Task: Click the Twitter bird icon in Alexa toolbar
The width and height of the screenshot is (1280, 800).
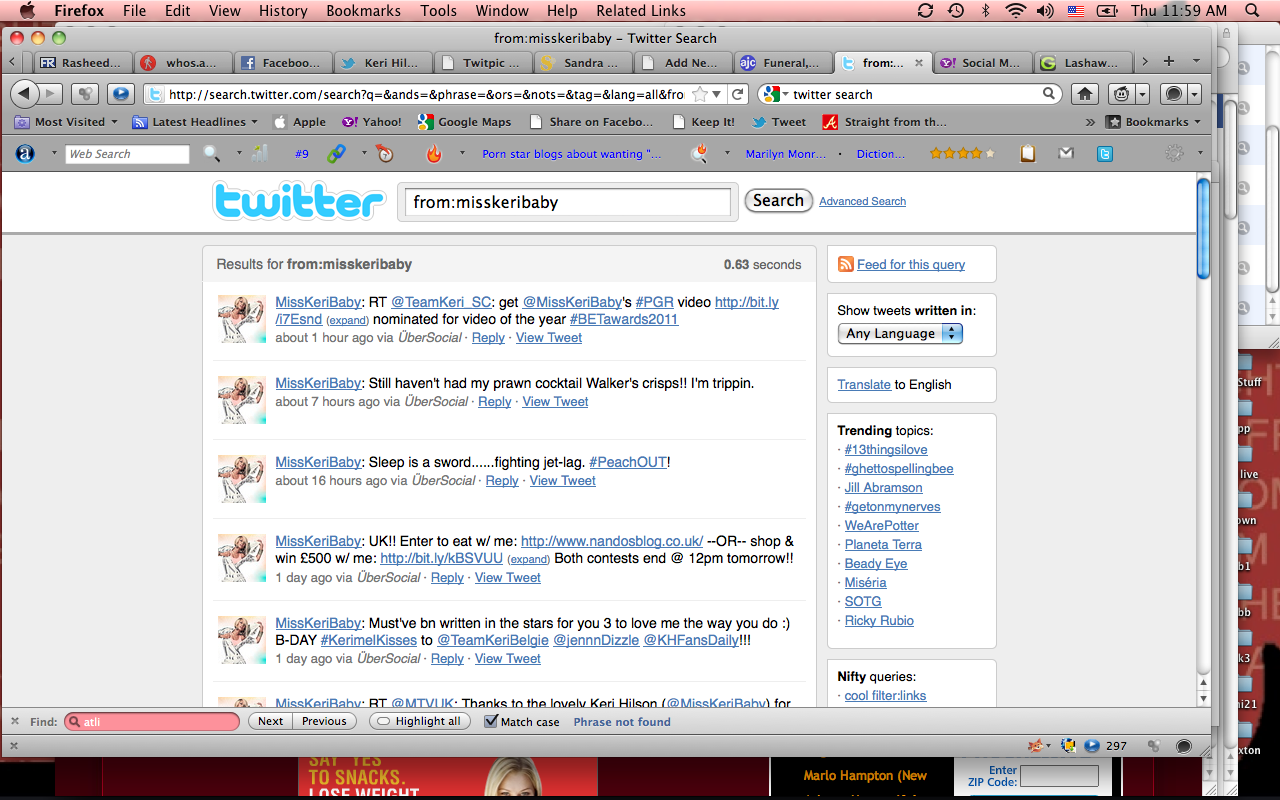Action: [1105, 154]
